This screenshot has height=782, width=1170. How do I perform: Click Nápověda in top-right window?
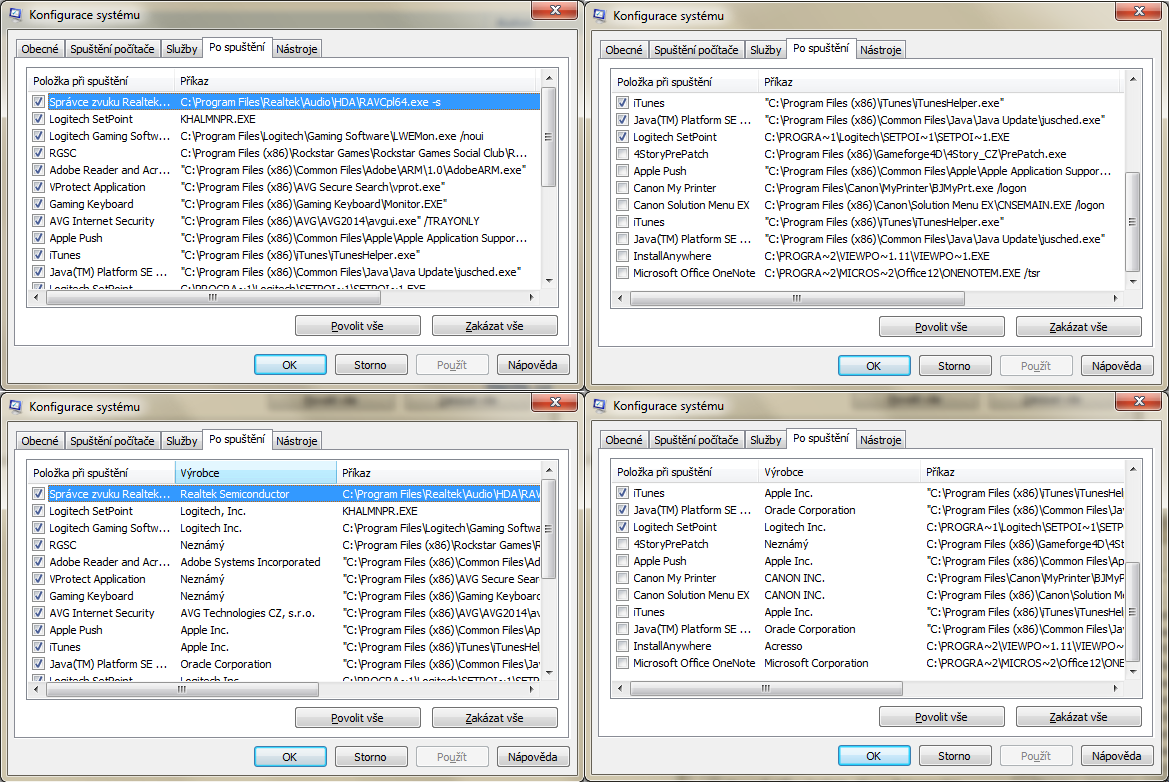(x=1117, y=366)
